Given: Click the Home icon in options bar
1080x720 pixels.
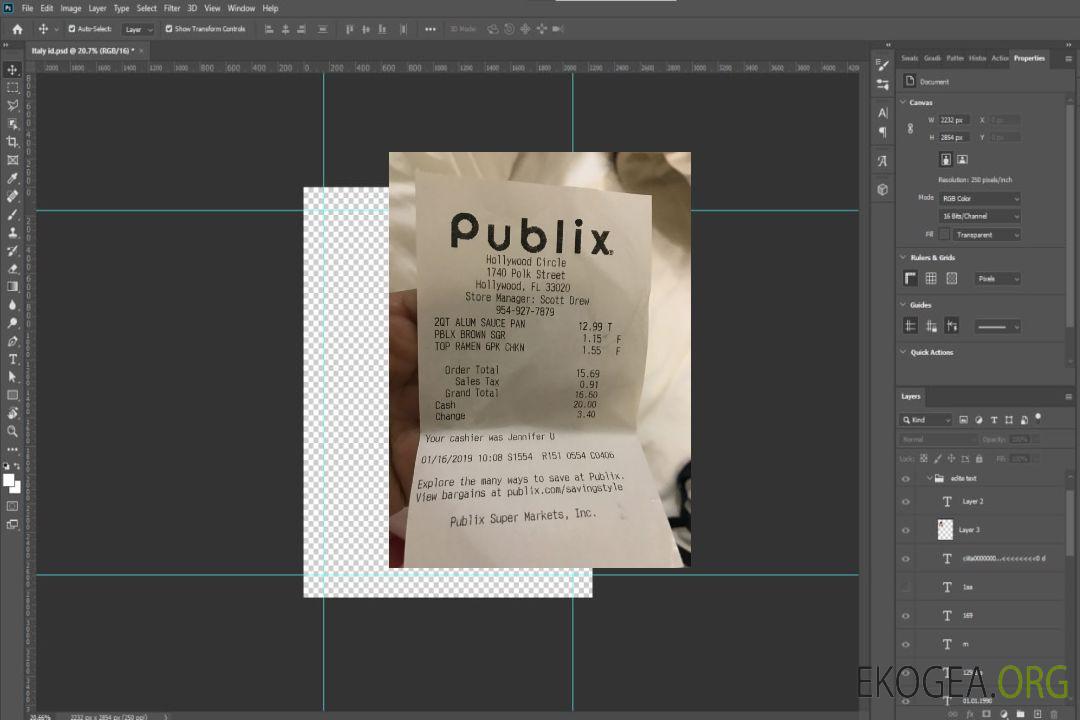Looking at the screenshot, I should point(17,29).
